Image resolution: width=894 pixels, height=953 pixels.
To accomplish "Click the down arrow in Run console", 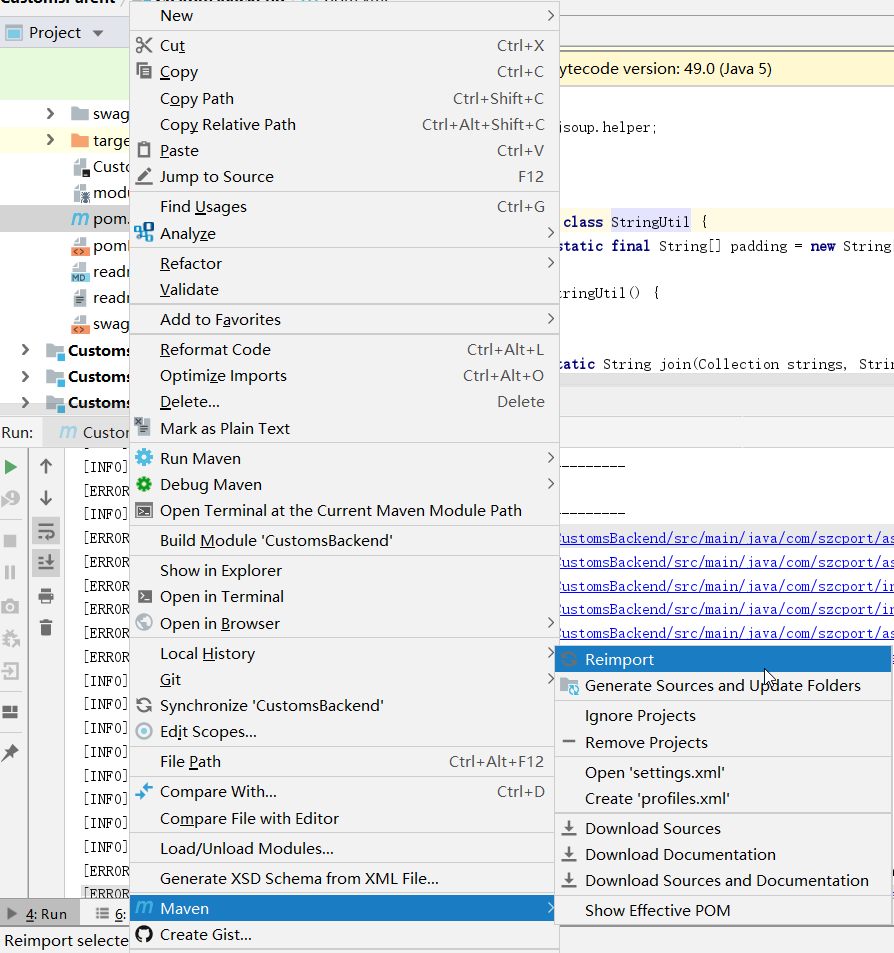I will coord(46,498).
